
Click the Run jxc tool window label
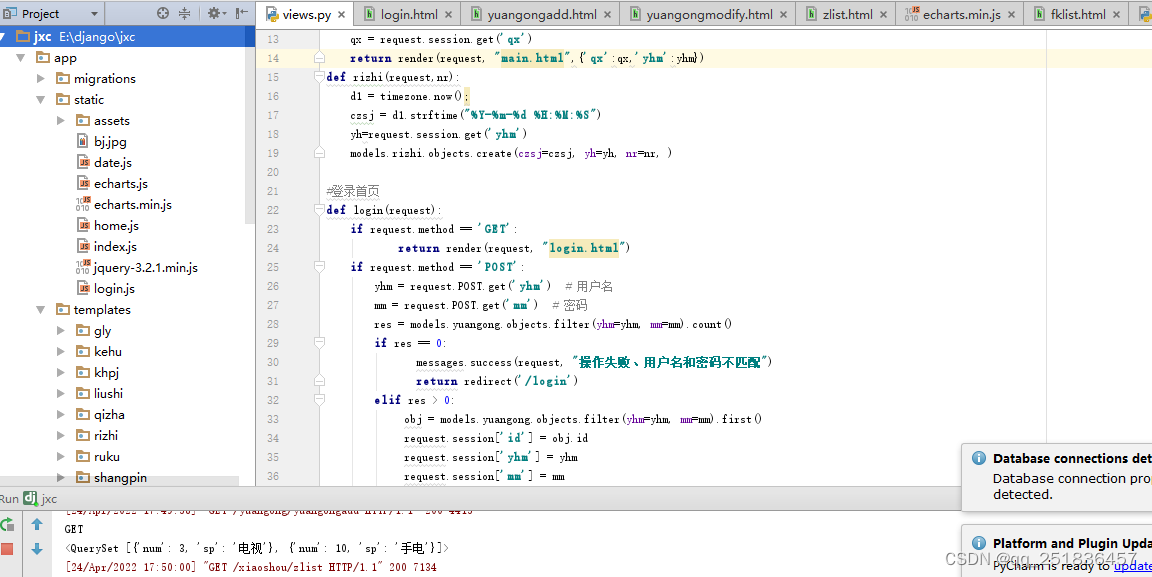29,498
